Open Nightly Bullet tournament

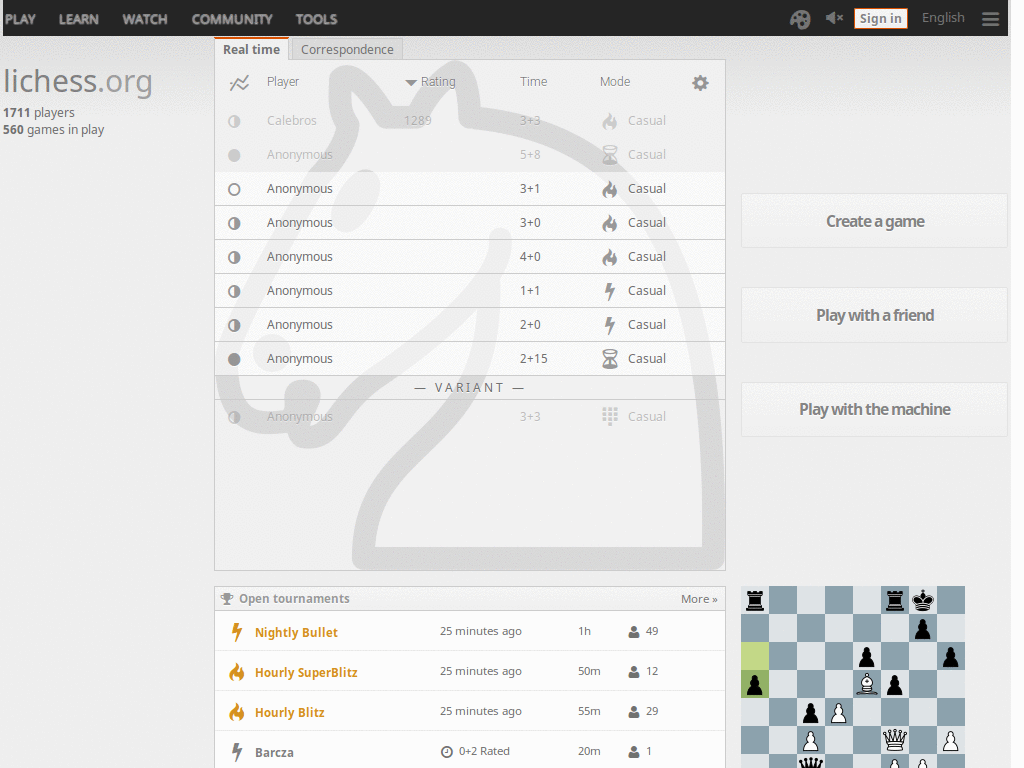[x=296, y=632]
